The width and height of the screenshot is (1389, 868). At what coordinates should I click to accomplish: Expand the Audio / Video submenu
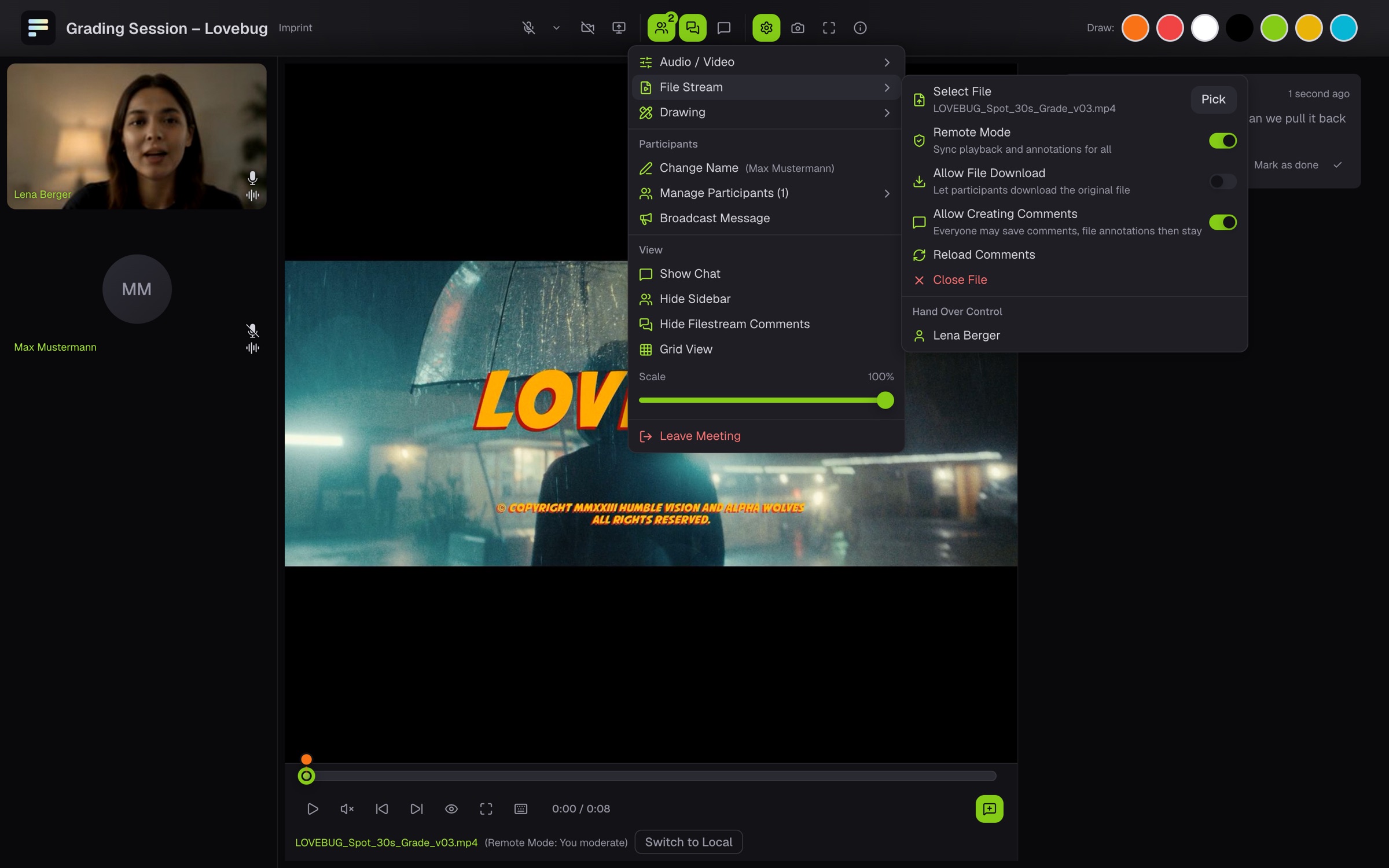766,62
